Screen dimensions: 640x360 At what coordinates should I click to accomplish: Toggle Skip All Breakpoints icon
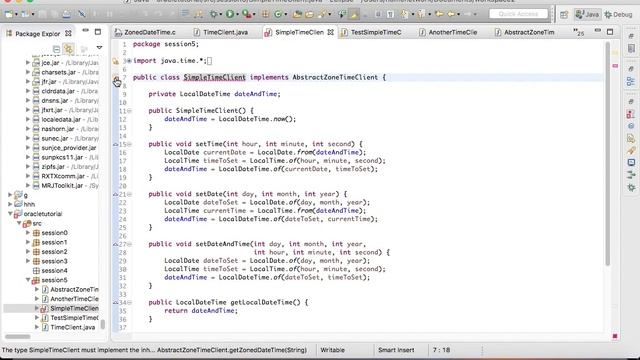(x=82, y=14)
